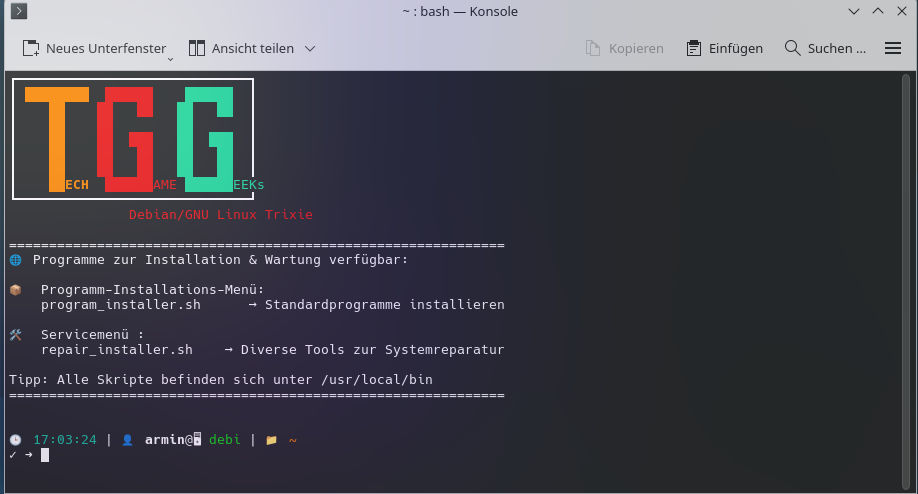The image size is (918, 494).
Task: Paste clipboard with the Einfügen button
Action: [x=725, y=48]
